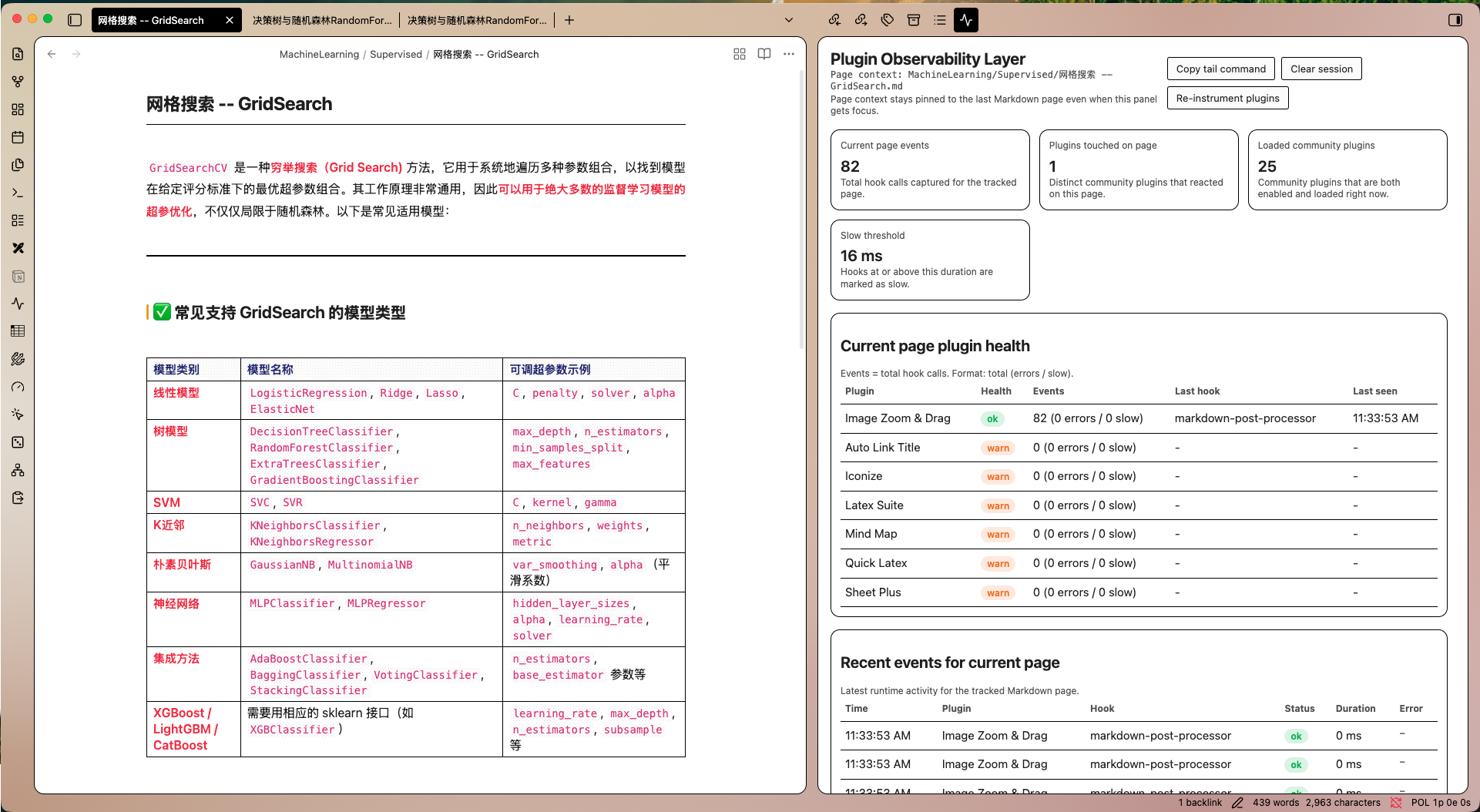Click POL 1p 0e 0s status item
The height and width of the screenshot is (812, 1480).
click(x=1441, y=803)
